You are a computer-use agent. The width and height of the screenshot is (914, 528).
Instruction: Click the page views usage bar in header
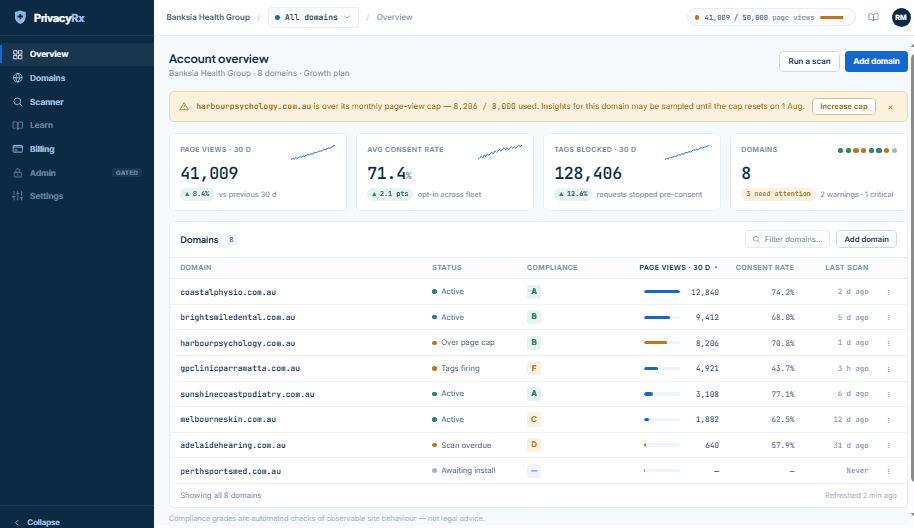[x=832, y=17]
